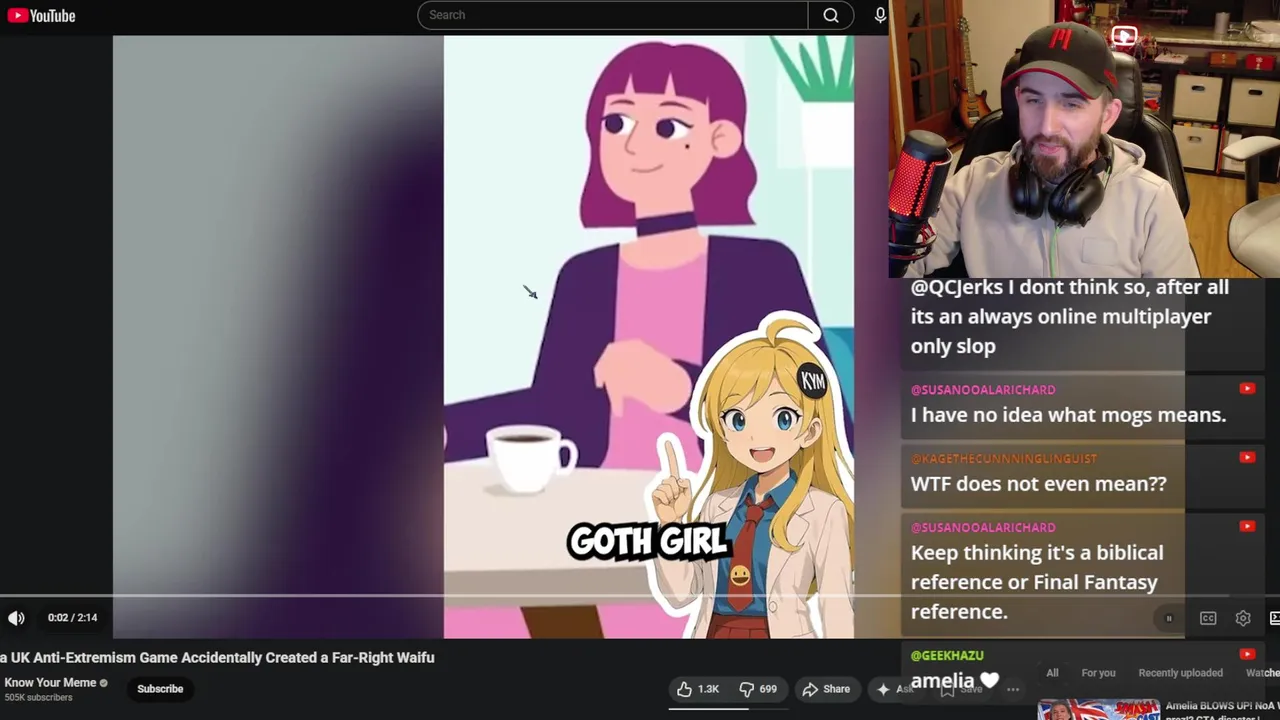The image size is (1280, 720).
Task: Like the video (1.3K)
Action: coord(698,689)
